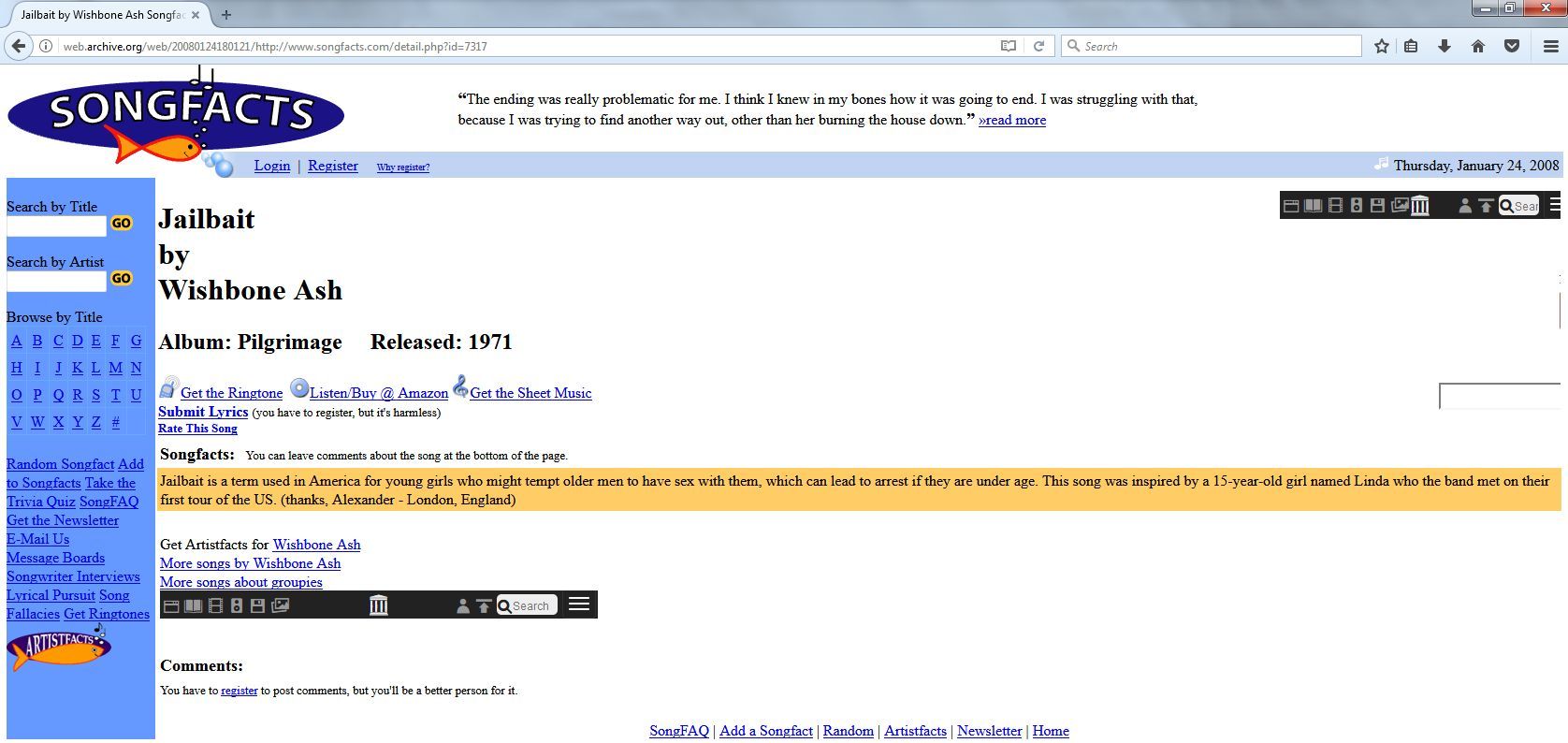Click the user profile icon in upper Archive toolbar
This screenshot has width=1568, height=743.
coord(1465,206)
